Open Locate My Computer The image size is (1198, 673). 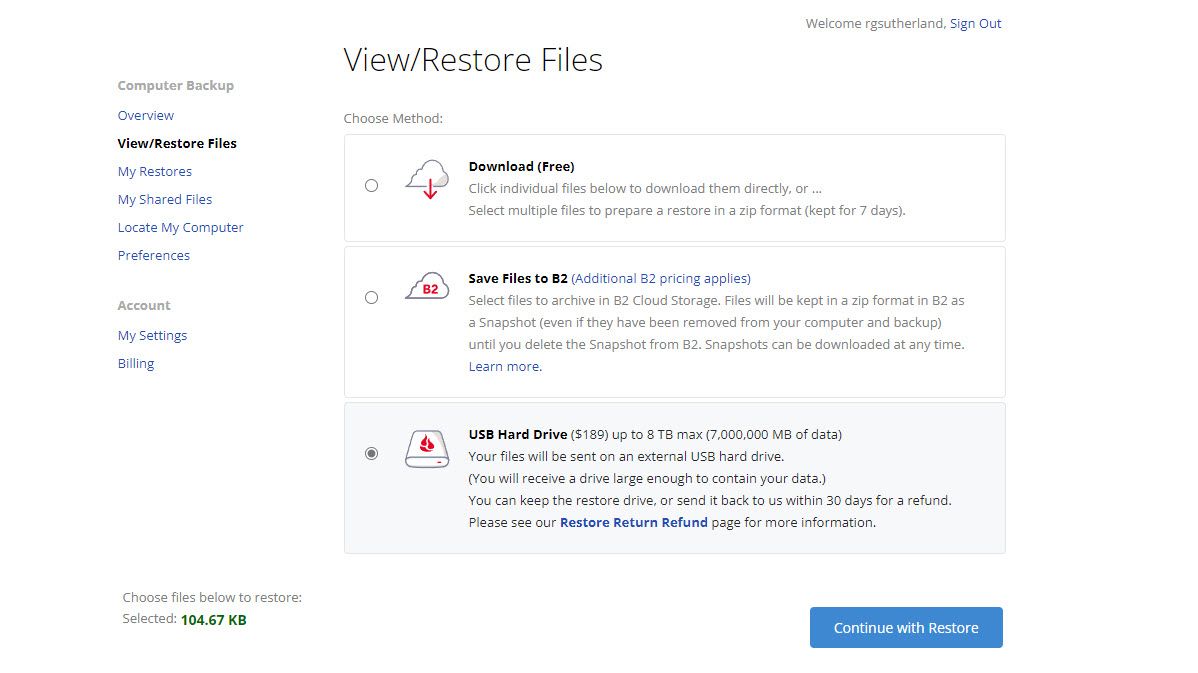tap(180, 228)
